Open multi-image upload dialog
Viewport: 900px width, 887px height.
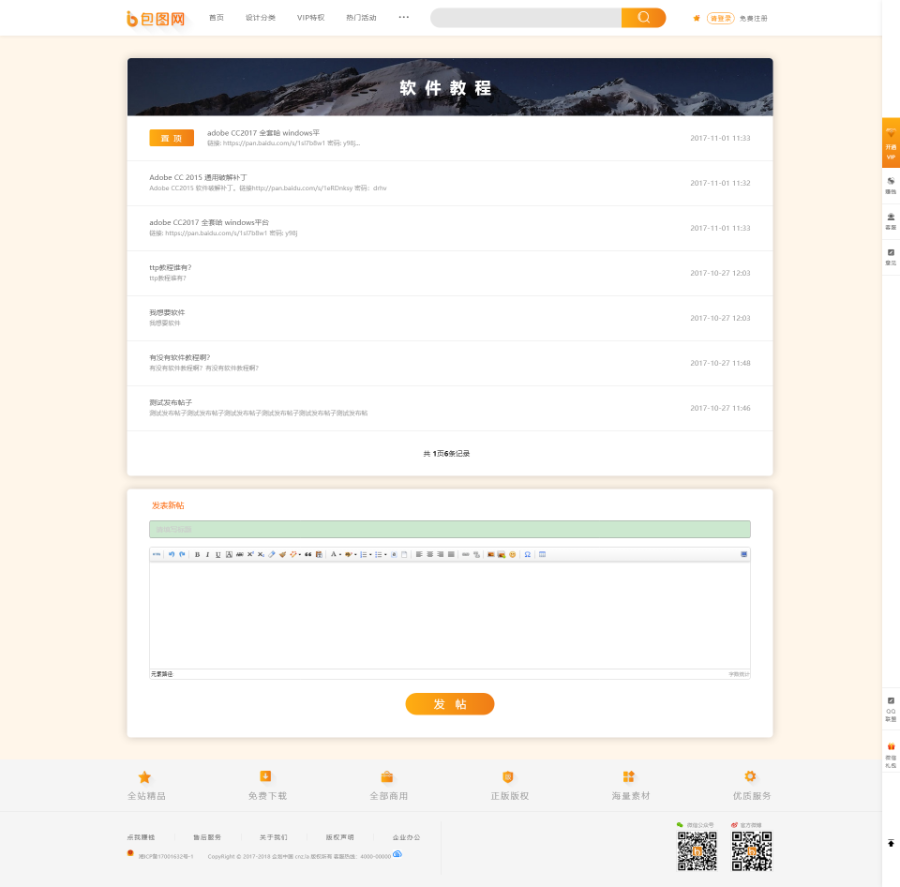pyautogui.click(x=501, y=555)
